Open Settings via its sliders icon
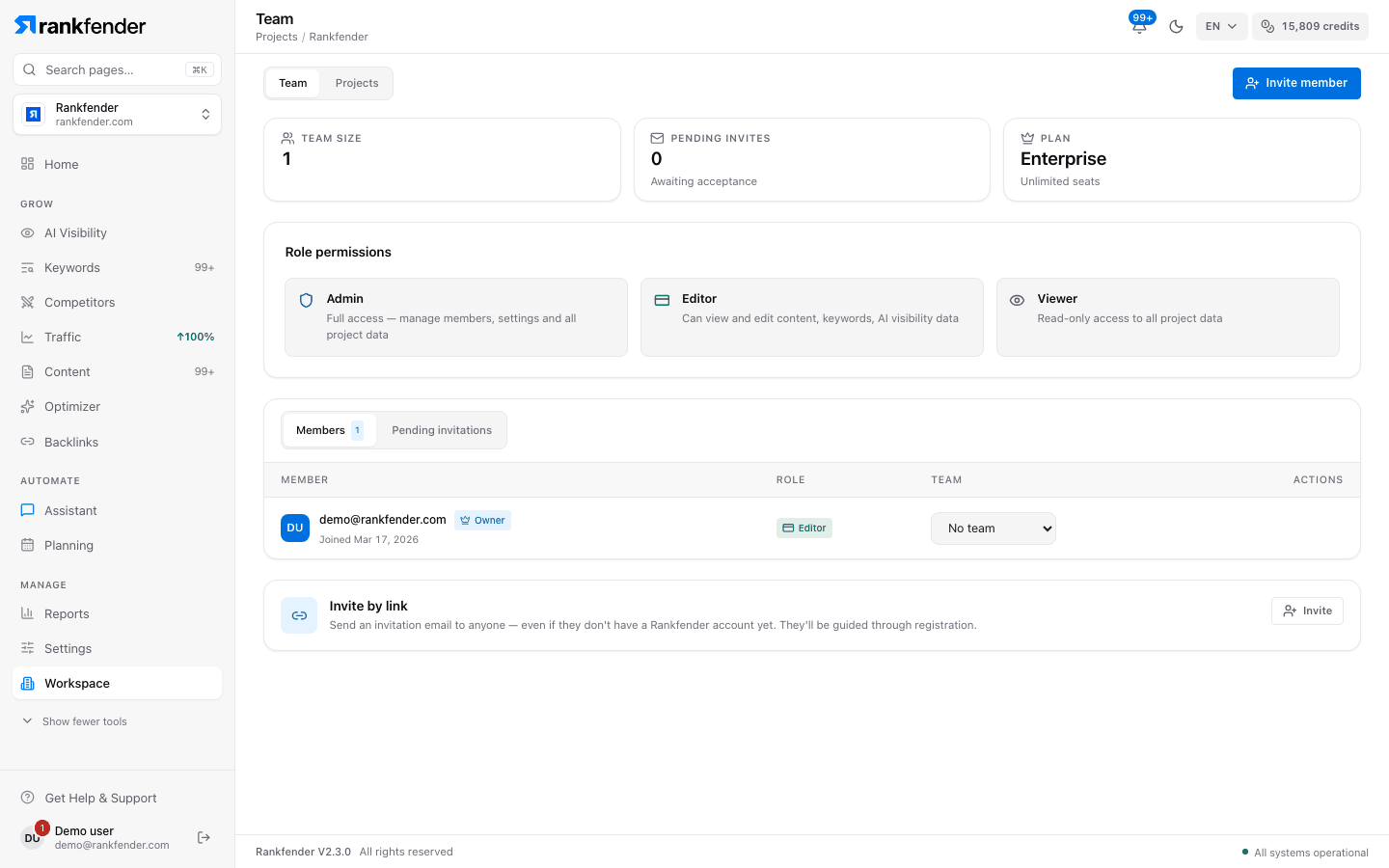Screen dimensions: 1389x868 point(27,648)
